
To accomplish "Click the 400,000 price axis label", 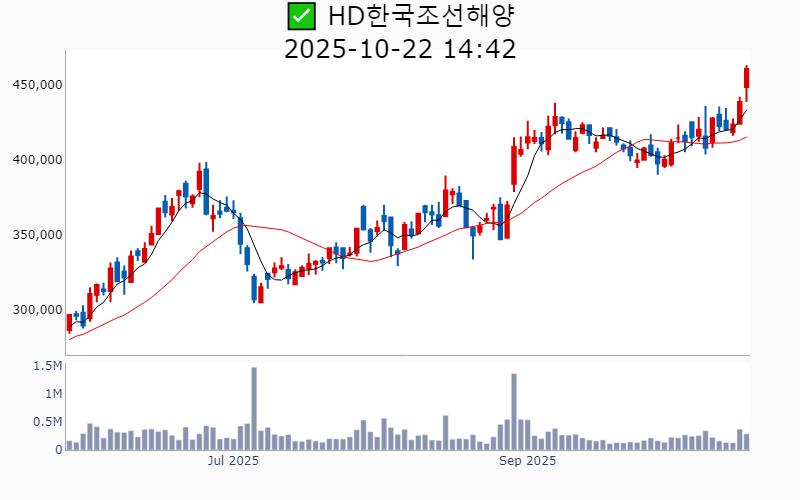I will (x=37, y=160).
